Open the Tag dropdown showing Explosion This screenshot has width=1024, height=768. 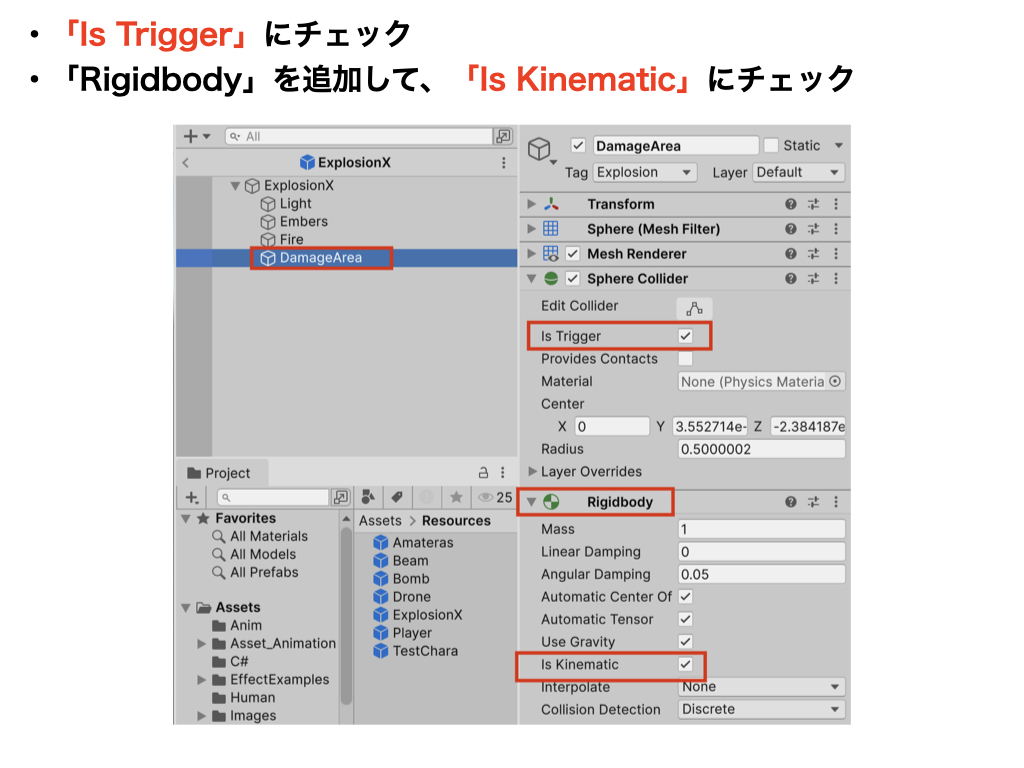(x=645, y=172)
